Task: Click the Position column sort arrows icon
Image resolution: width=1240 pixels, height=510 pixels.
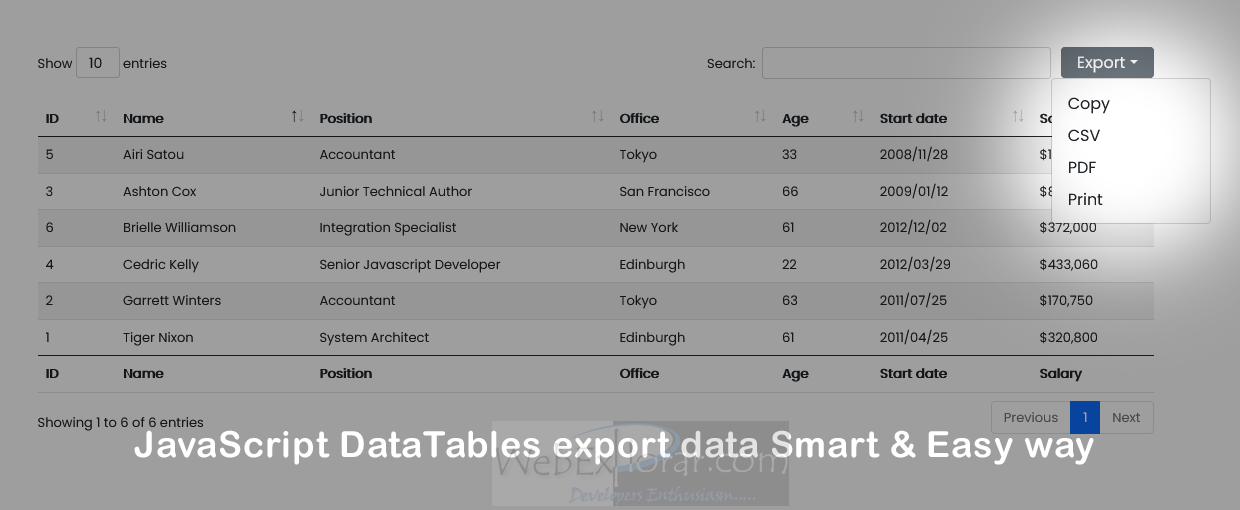Action: click(598, 117)
